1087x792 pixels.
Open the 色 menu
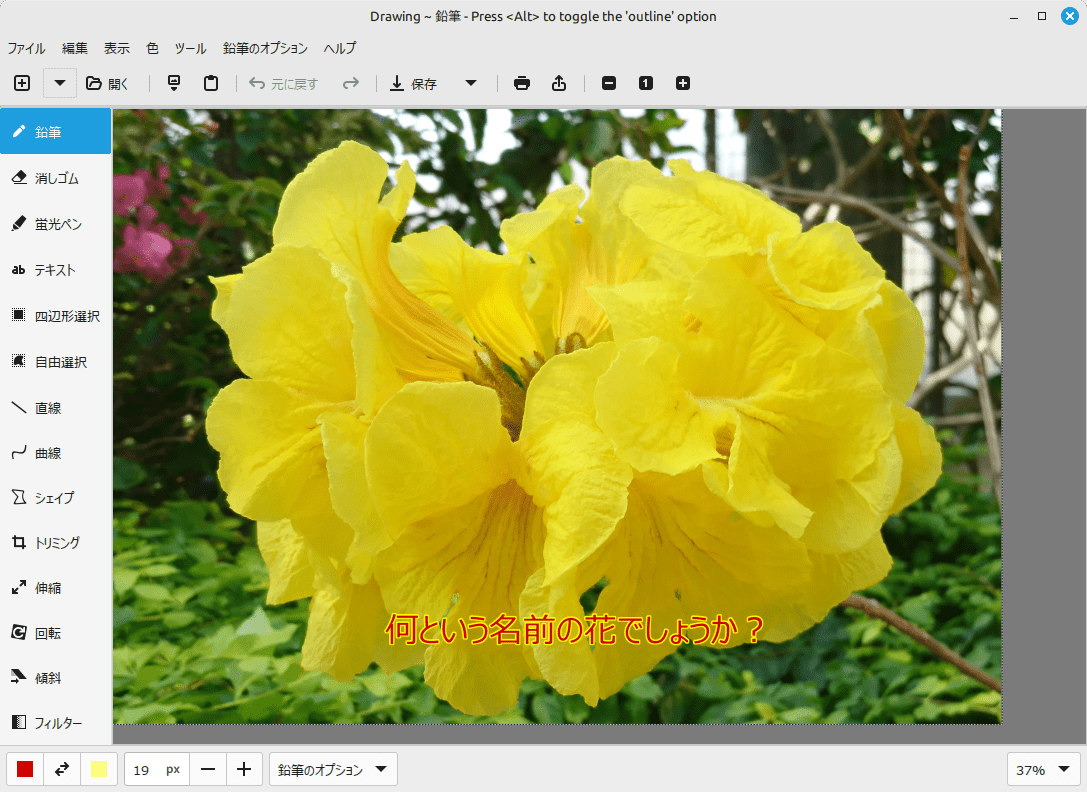click(153, 48)
